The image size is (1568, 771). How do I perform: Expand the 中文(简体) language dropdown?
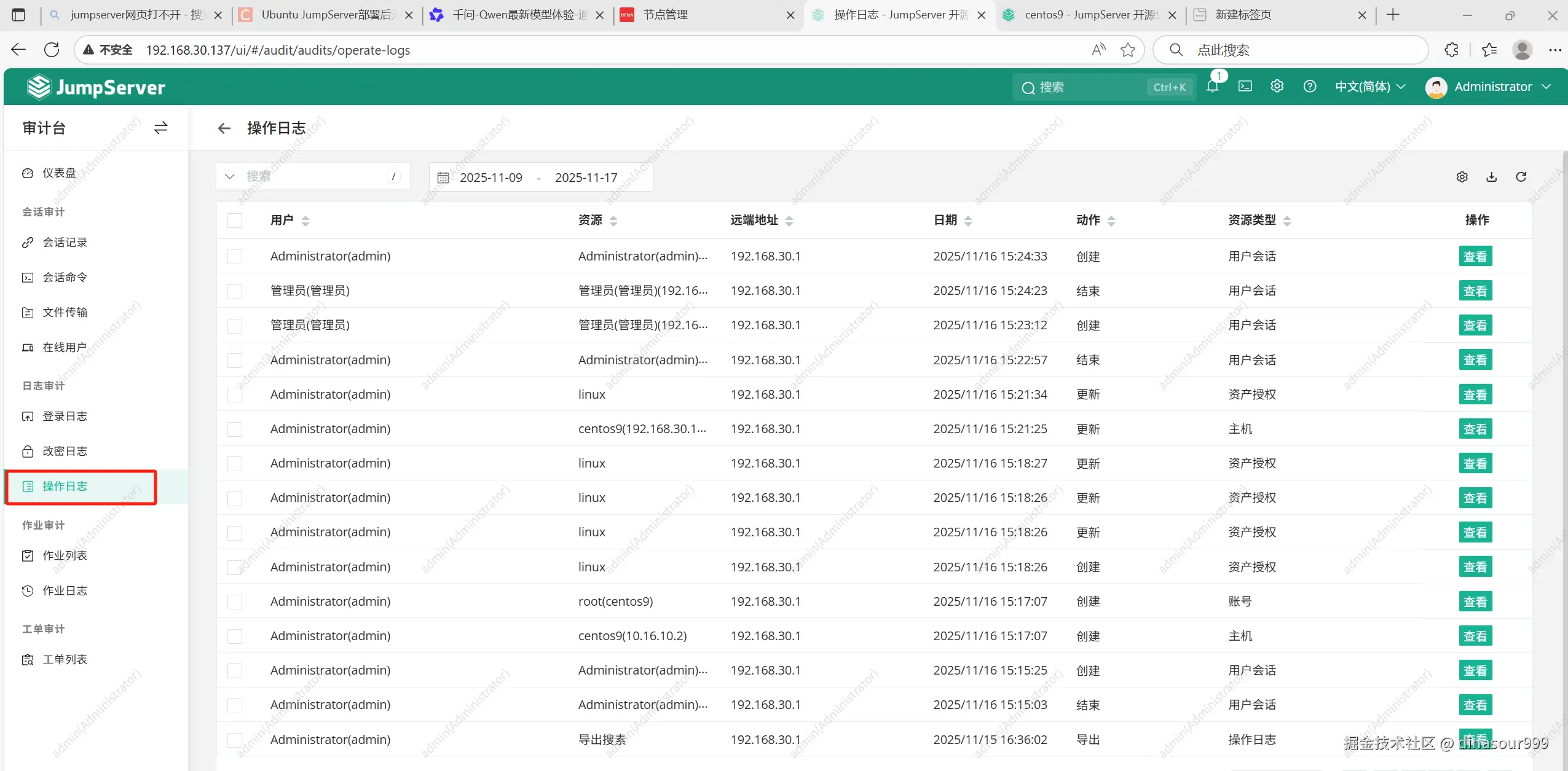(1370, 87)
